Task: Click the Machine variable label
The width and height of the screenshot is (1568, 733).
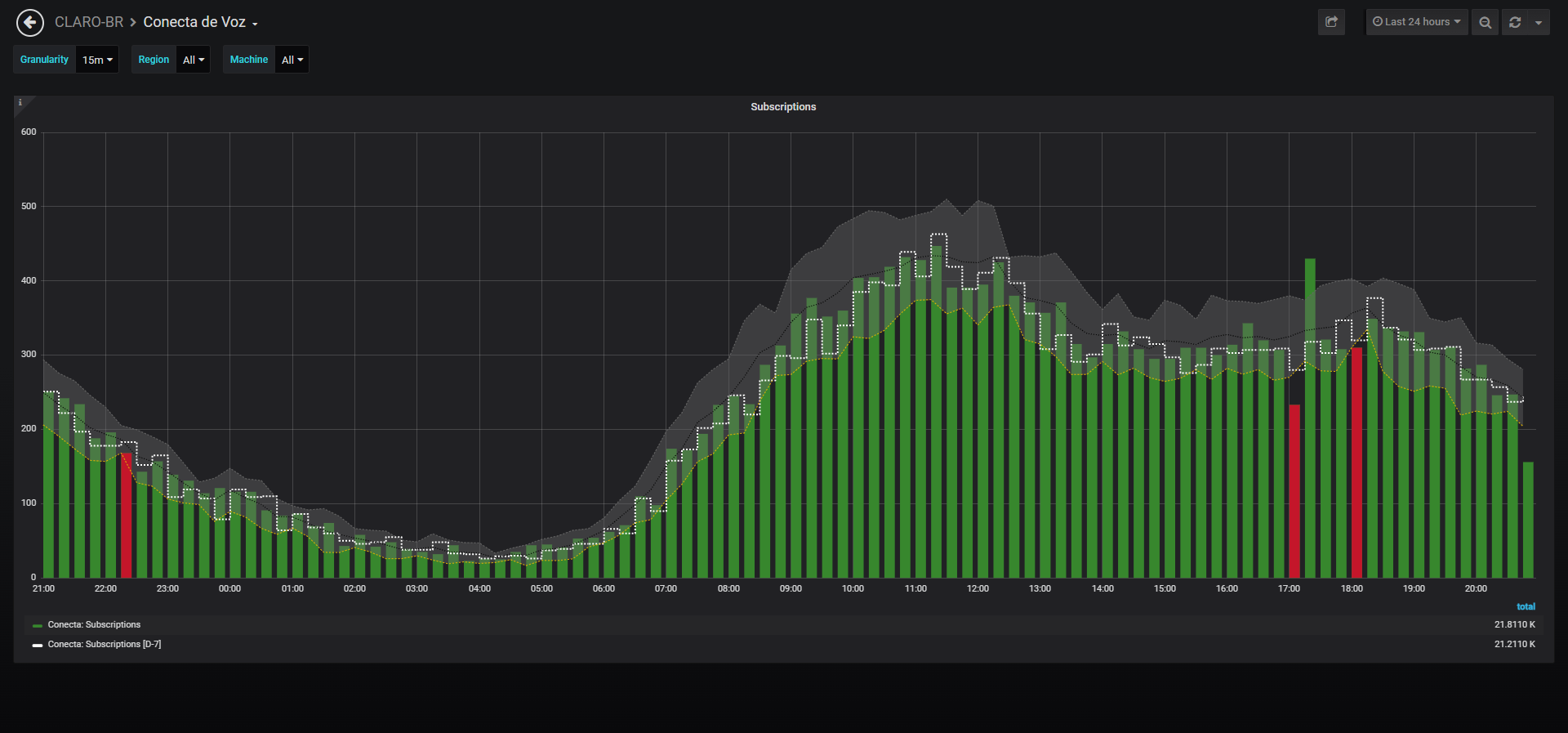Action: [249, 60]
